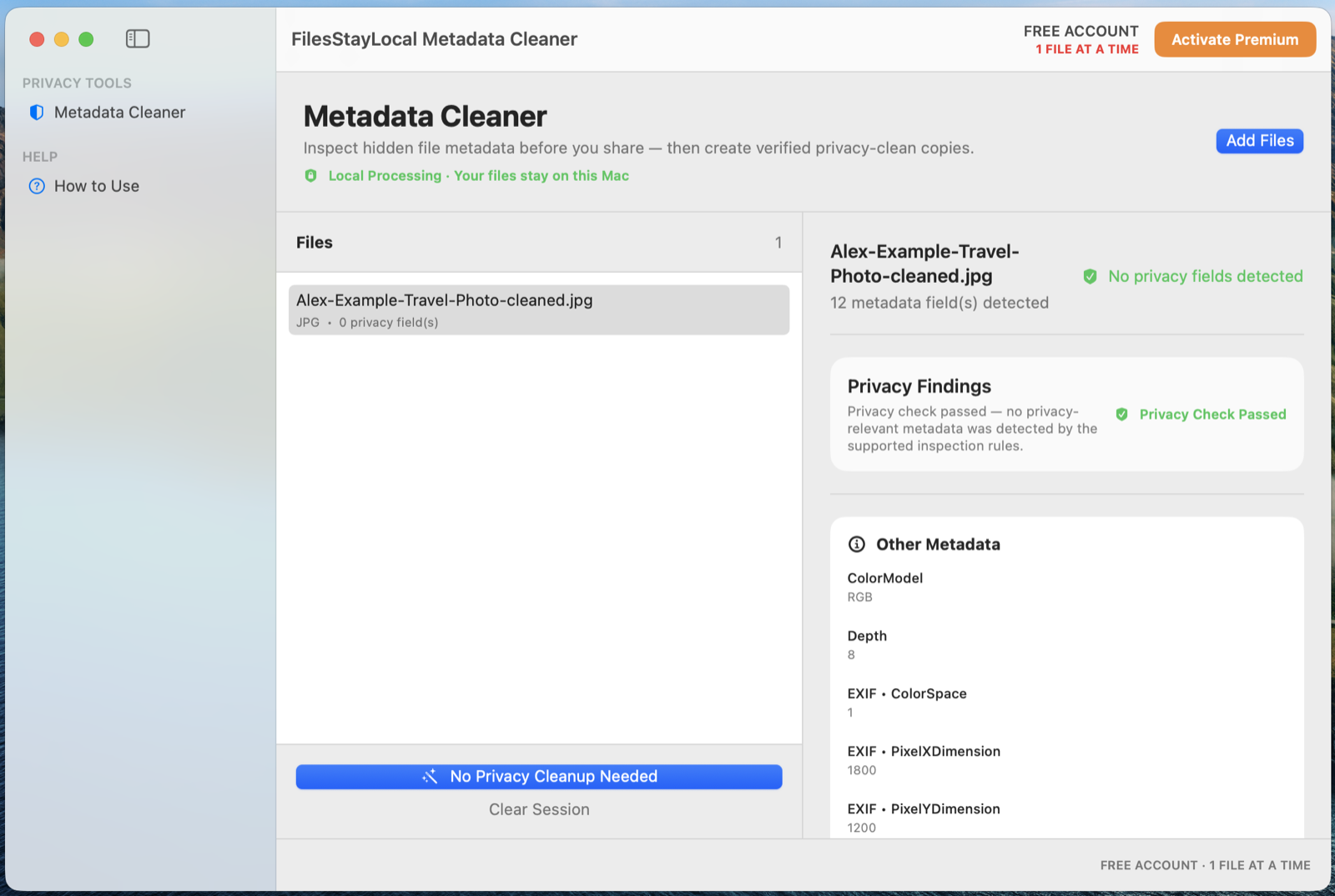Toggle the sidebar visibility icon

pos(138,38)
